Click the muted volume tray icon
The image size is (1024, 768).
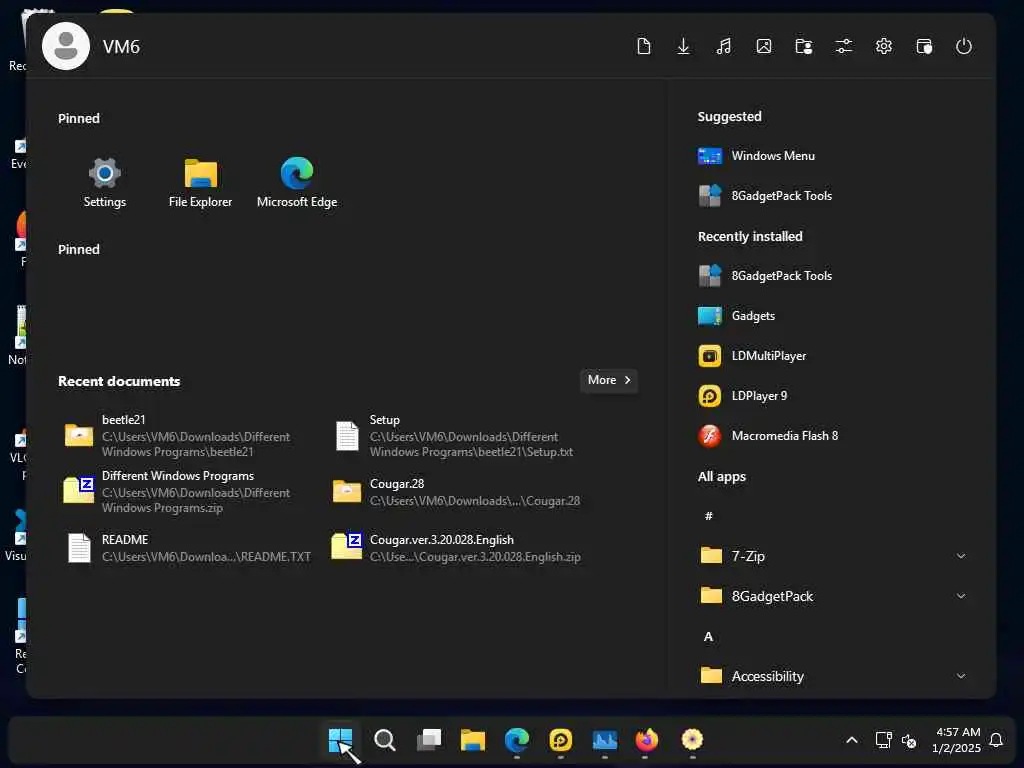[x=908, y=741]
